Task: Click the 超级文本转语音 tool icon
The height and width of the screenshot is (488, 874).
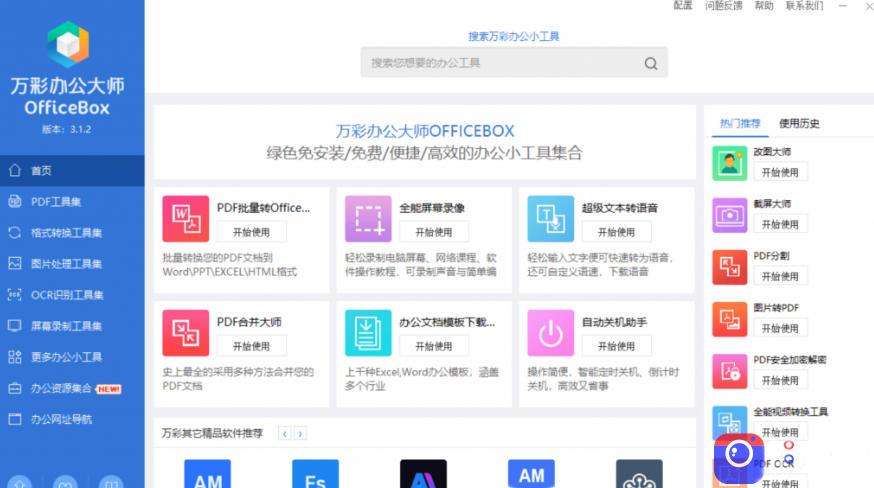Action: [x=551, y=219]
